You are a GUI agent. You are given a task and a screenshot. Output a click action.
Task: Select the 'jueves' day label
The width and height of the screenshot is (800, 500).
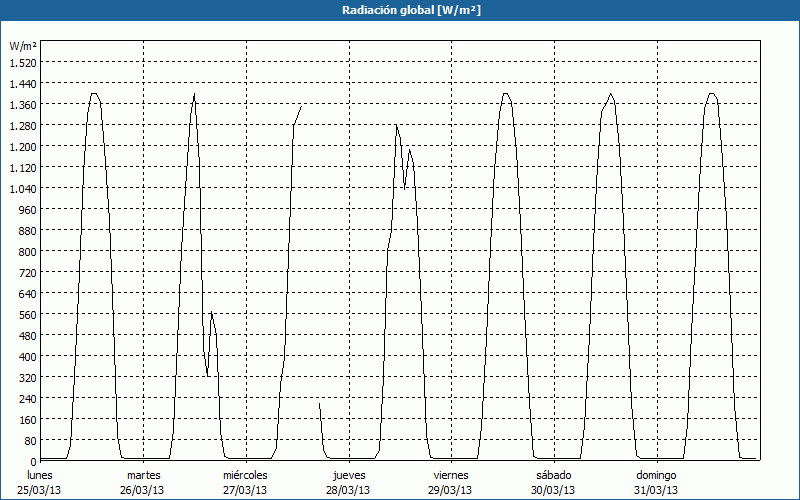349,475
